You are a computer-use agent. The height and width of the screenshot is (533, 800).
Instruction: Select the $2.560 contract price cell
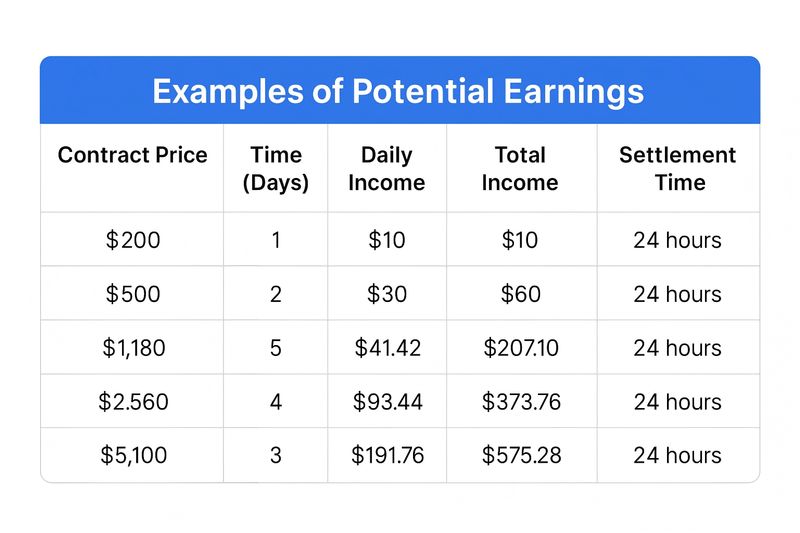133,402
